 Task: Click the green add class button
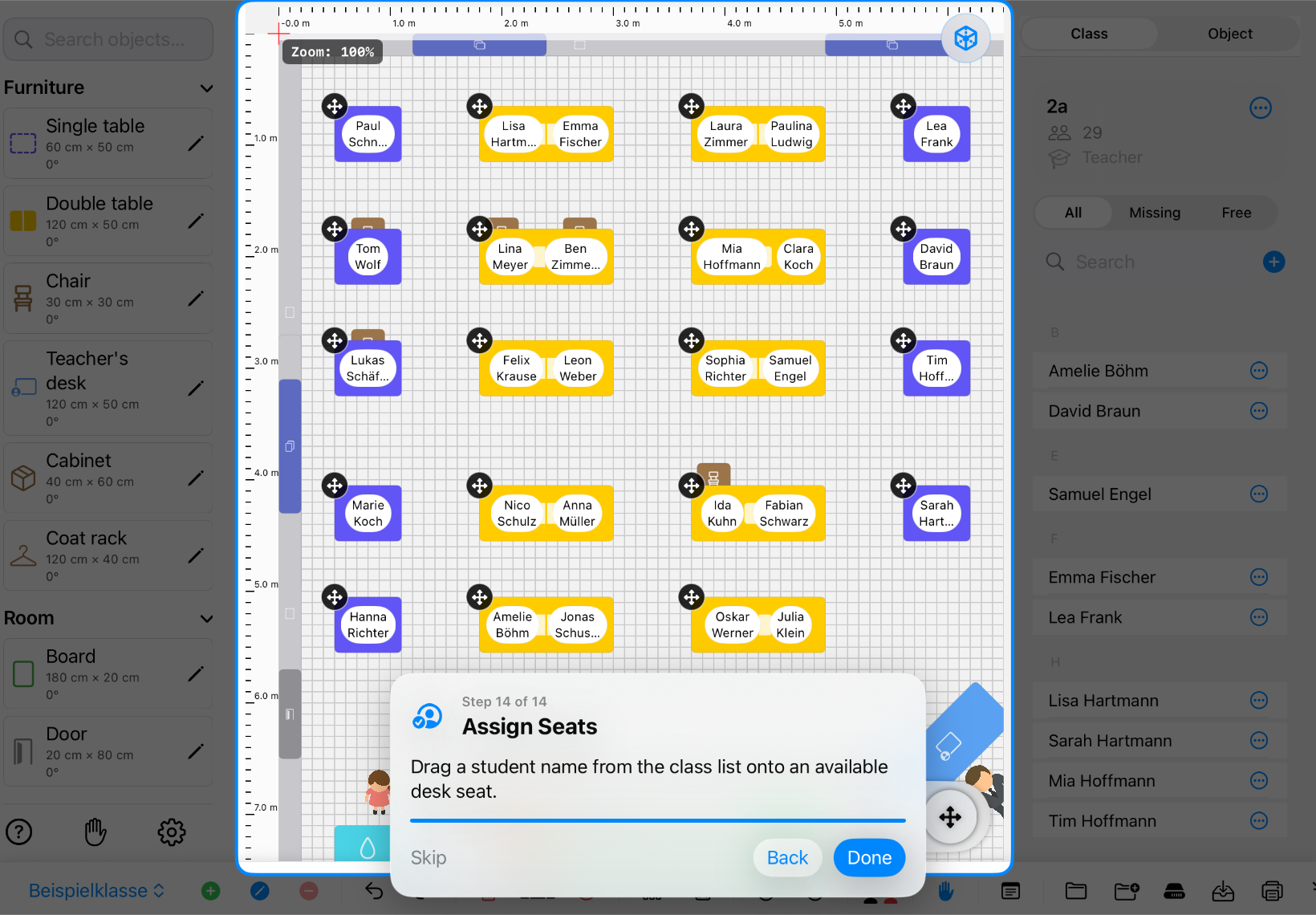(211, 890)
